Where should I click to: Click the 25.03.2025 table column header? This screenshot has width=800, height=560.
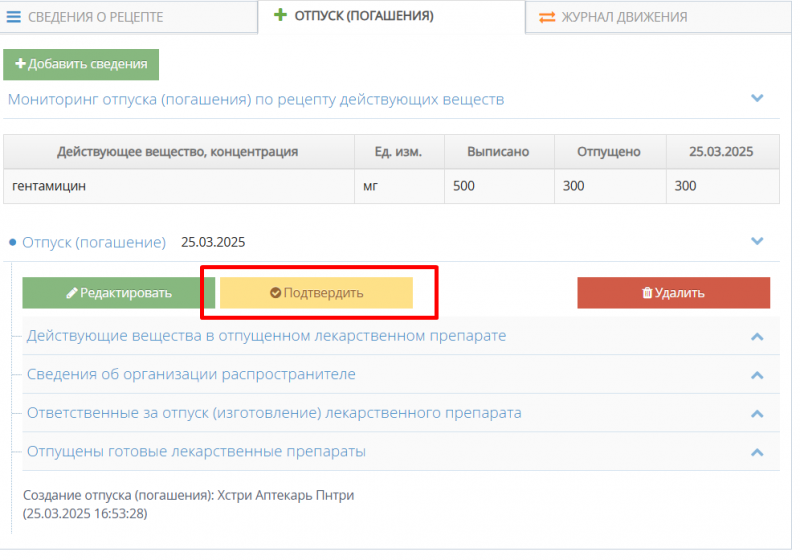click(720, 152)
